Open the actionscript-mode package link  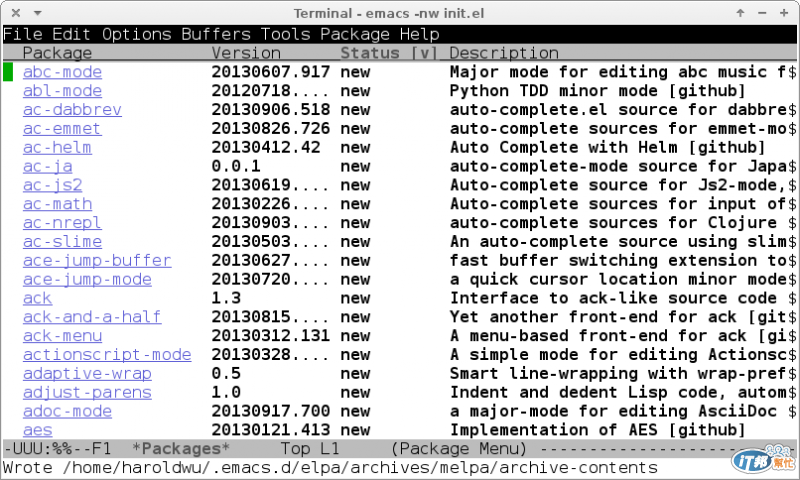(x=107, y=354)
